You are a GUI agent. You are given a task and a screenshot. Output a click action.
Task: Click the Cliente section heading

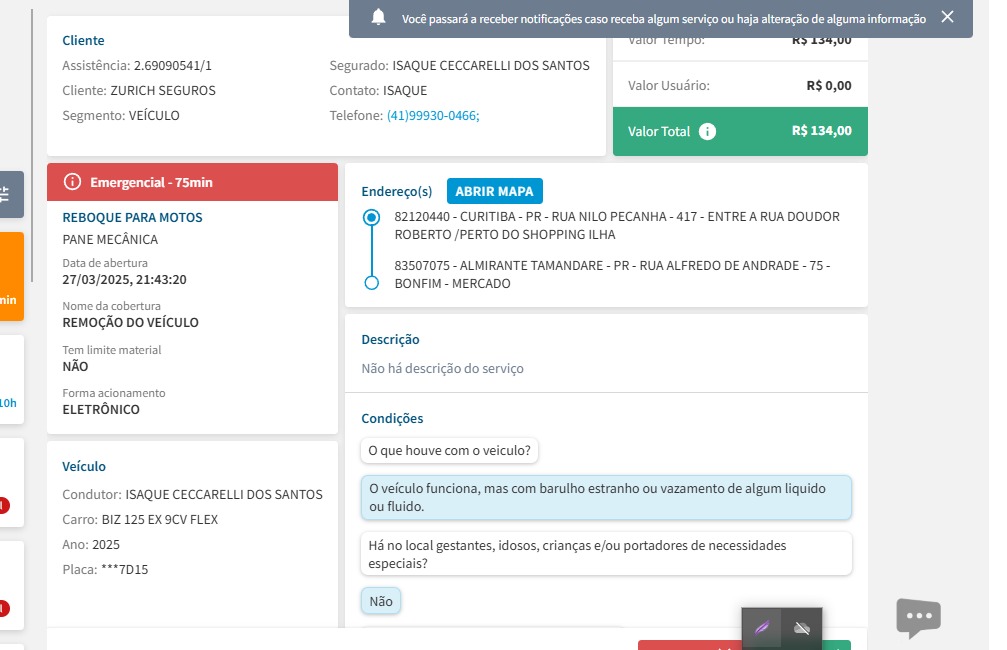point(83,40)
